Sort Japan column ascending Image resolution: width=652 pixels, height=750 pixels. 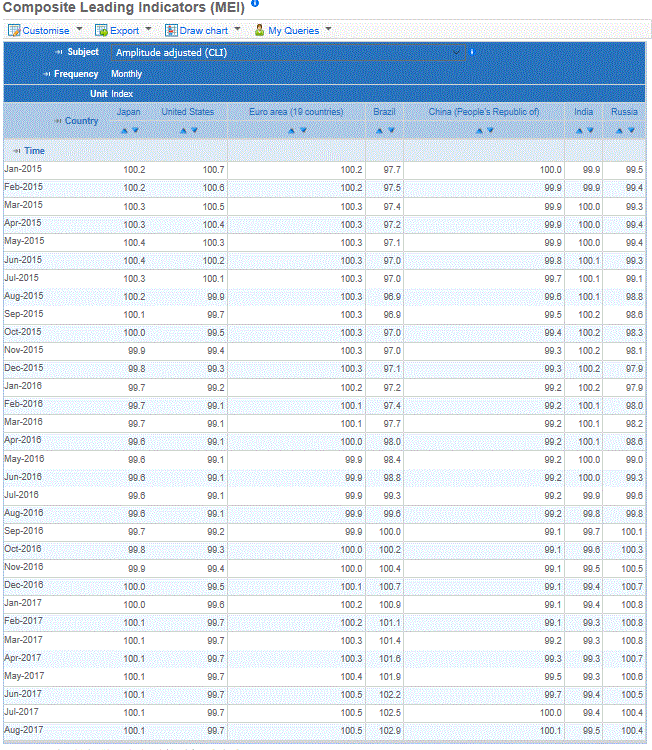click(x=124, y=130)
